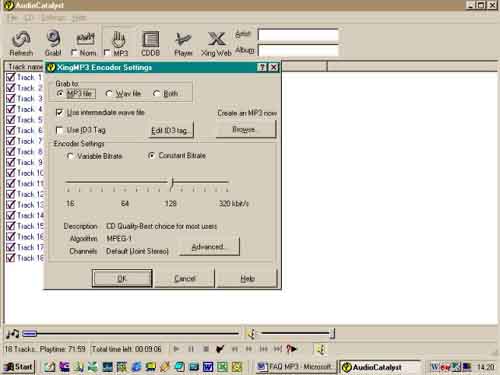
Task: Click the bitrate slider thumb at 128
Action: click(172, 183)
